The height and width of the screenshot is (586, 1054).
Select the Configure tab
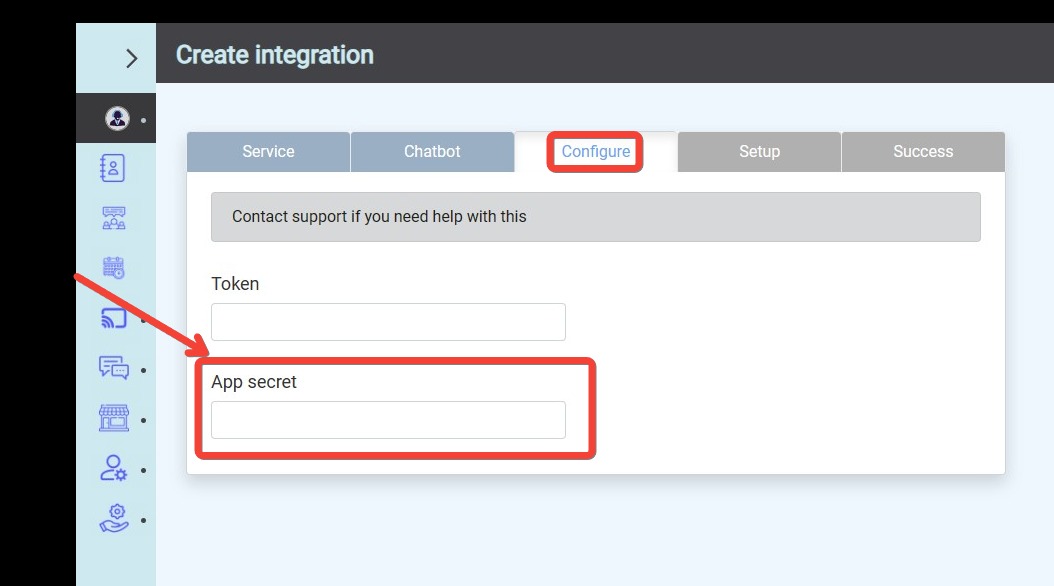[x=596, y=152]
